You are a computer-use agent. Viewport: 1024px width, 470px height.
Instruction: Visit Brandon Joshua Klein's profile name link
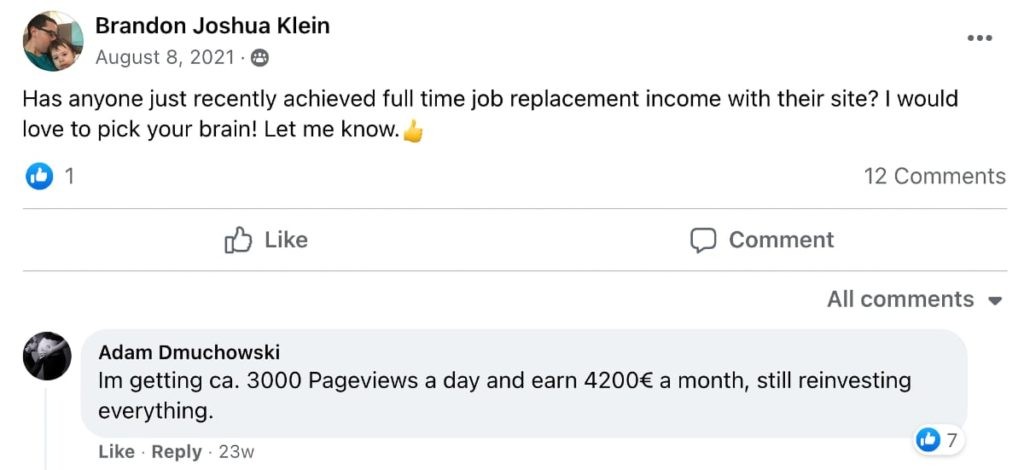(212, 27)
